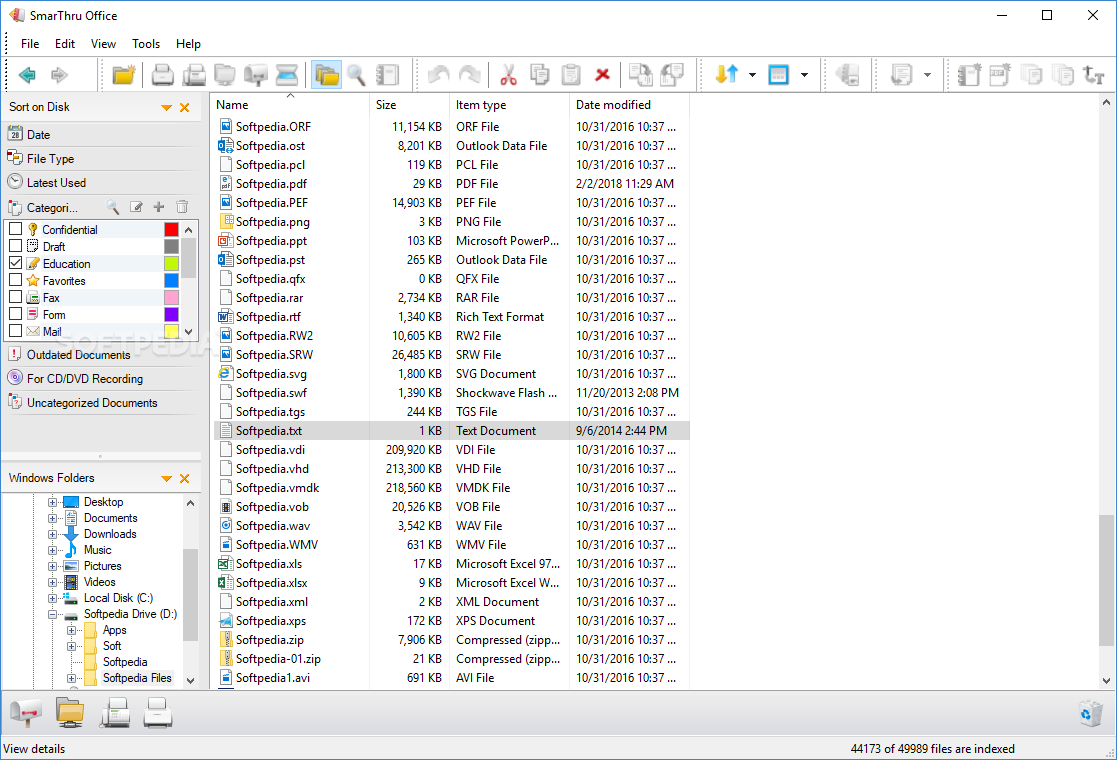Delete using the red X toolbar icon
Image resolution: width=1117 pixels, height=760 pixels.
click(x=602, y=74)
